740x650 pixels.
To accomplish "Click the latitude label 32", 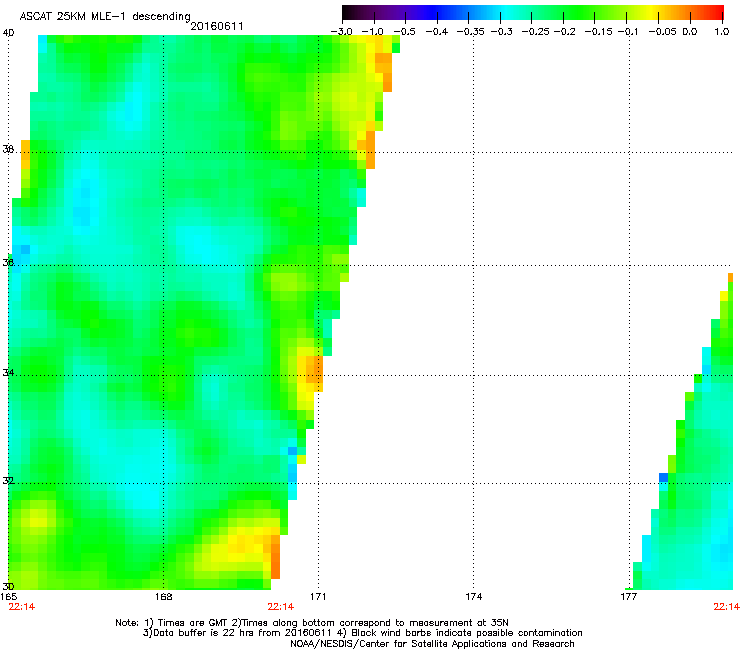I will (8, 481).
